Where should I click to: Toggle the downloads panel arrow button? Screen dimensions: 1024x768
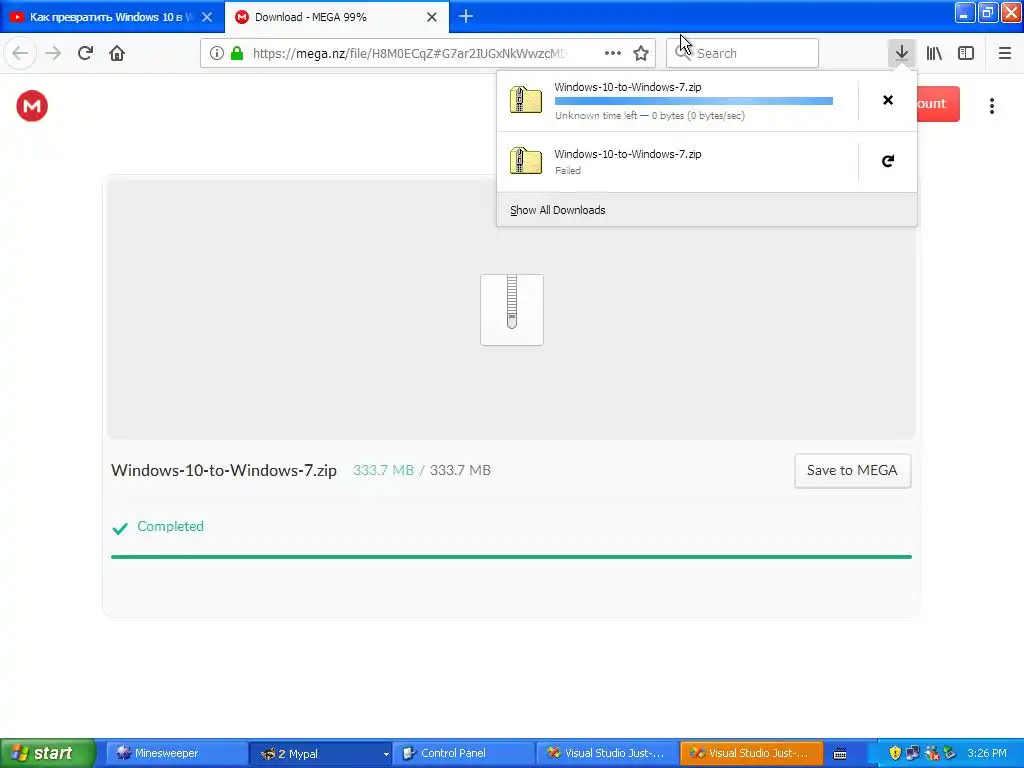(x=901, y=53)
